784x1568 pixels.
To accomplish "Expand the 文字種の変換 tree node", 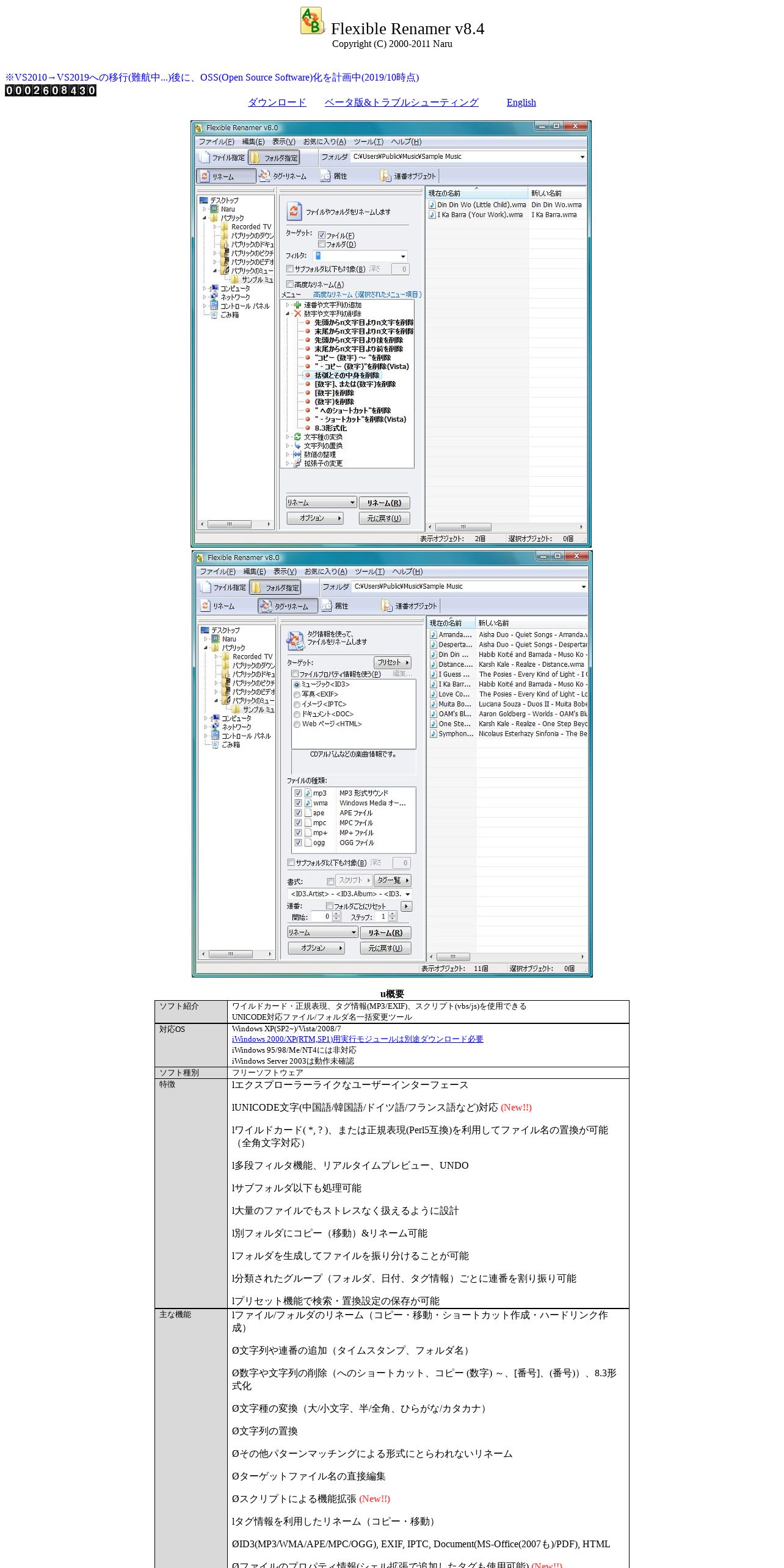I will [288, 437].
